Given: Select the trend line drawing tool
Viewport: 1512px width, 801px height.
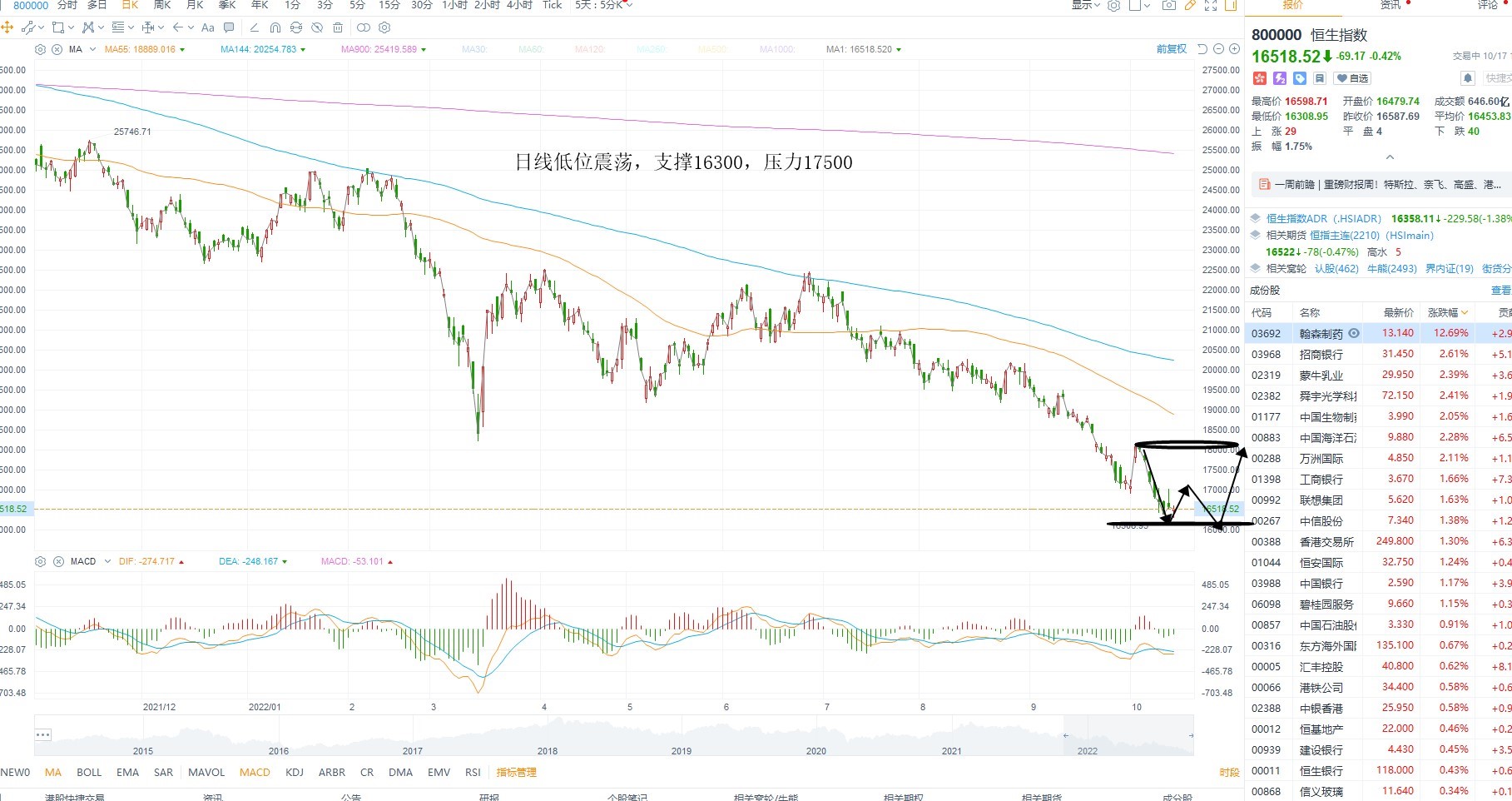Looking at the screenshot, I should [28, 27].
